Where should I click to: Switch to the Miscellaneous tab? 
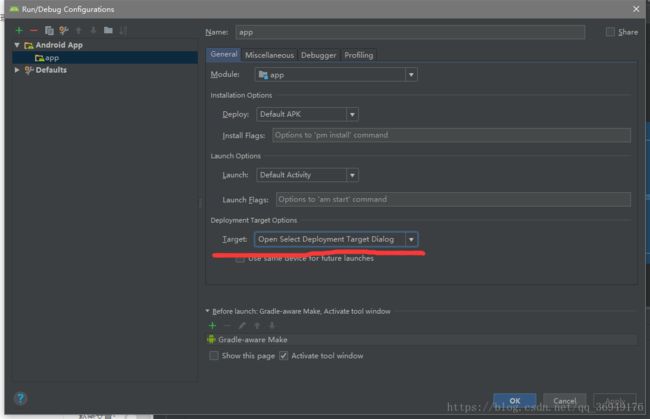[x=269, y=55]
